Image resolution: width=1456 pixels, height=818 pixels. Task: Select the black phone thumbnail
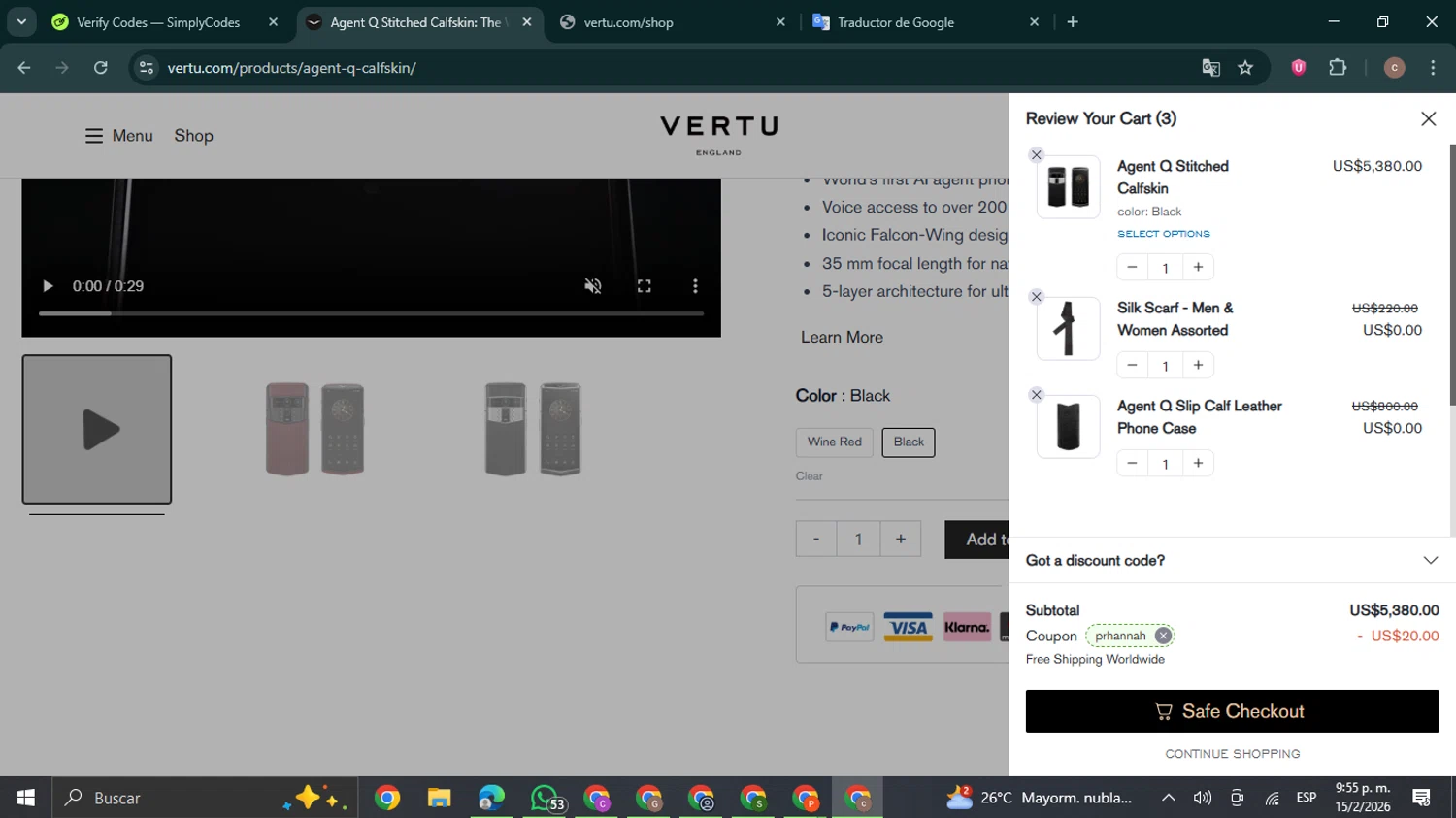pyautogui.click(x=533, y=429)
